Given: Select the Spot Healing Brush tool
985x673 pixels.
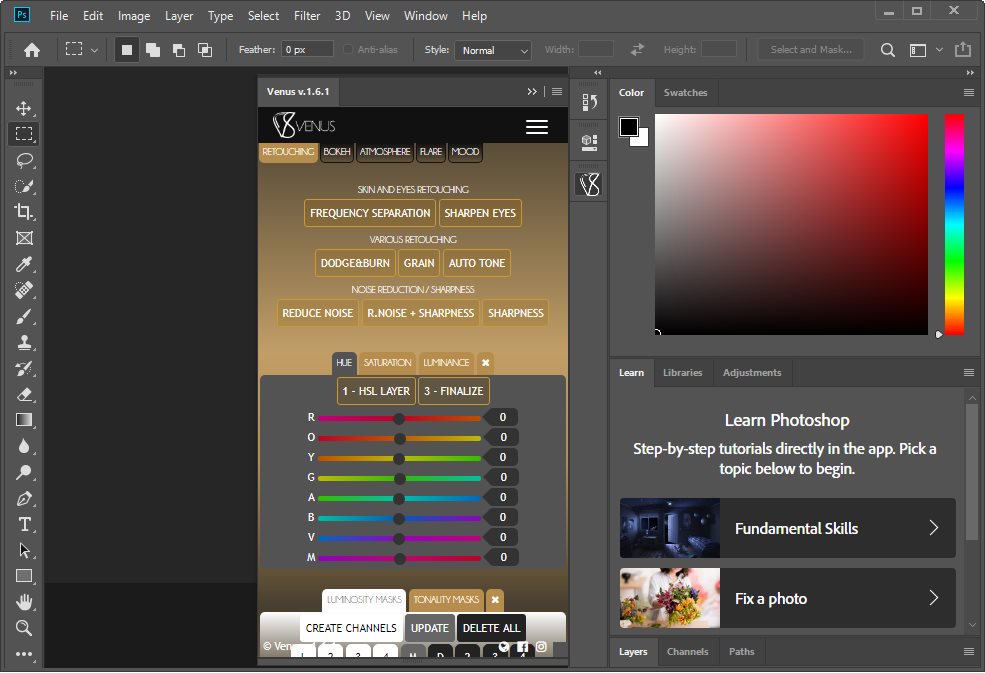Looking at the screenshot, I should (24, 290).
